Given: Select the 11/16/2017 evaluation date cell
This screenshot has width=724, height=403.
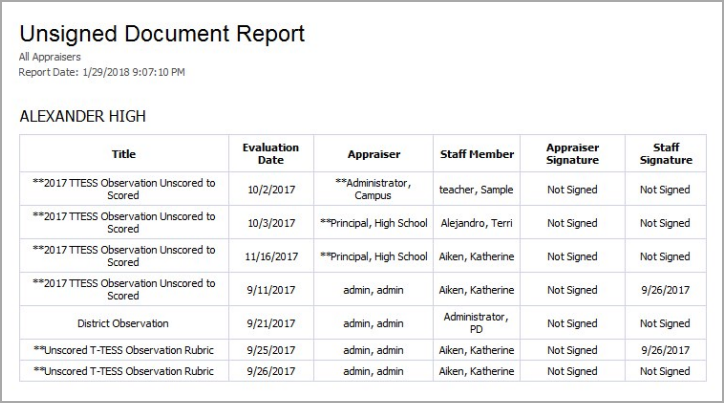Looking at the screenshot, I should click(271, 256).
